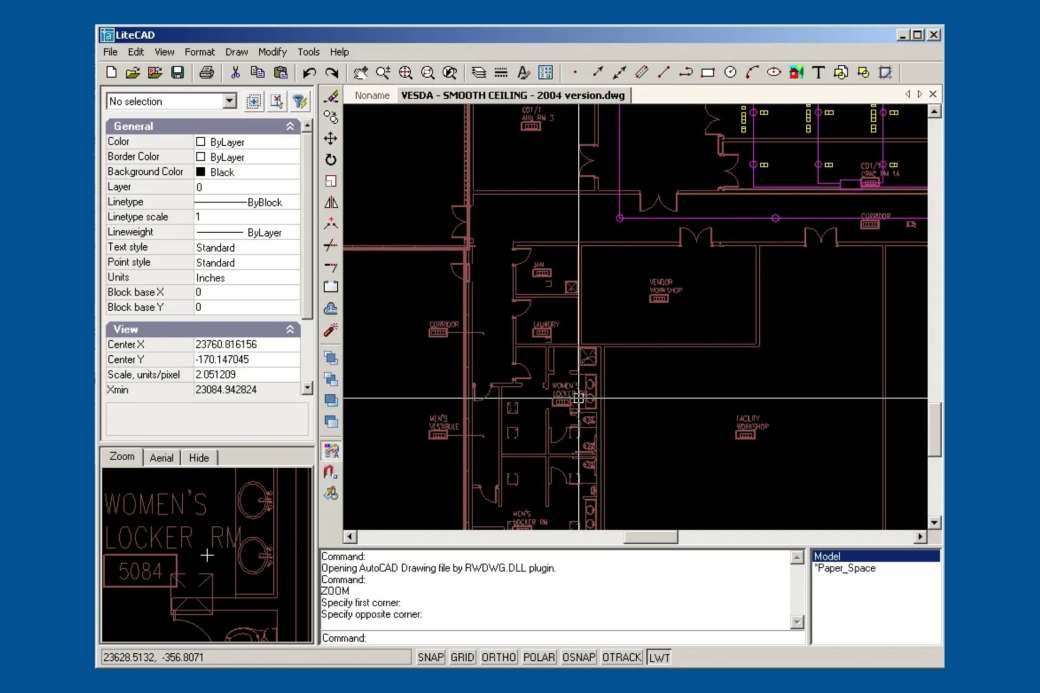
Task: Collapse the View properties section
Action: pyautogui.click(x=291, y=329)
